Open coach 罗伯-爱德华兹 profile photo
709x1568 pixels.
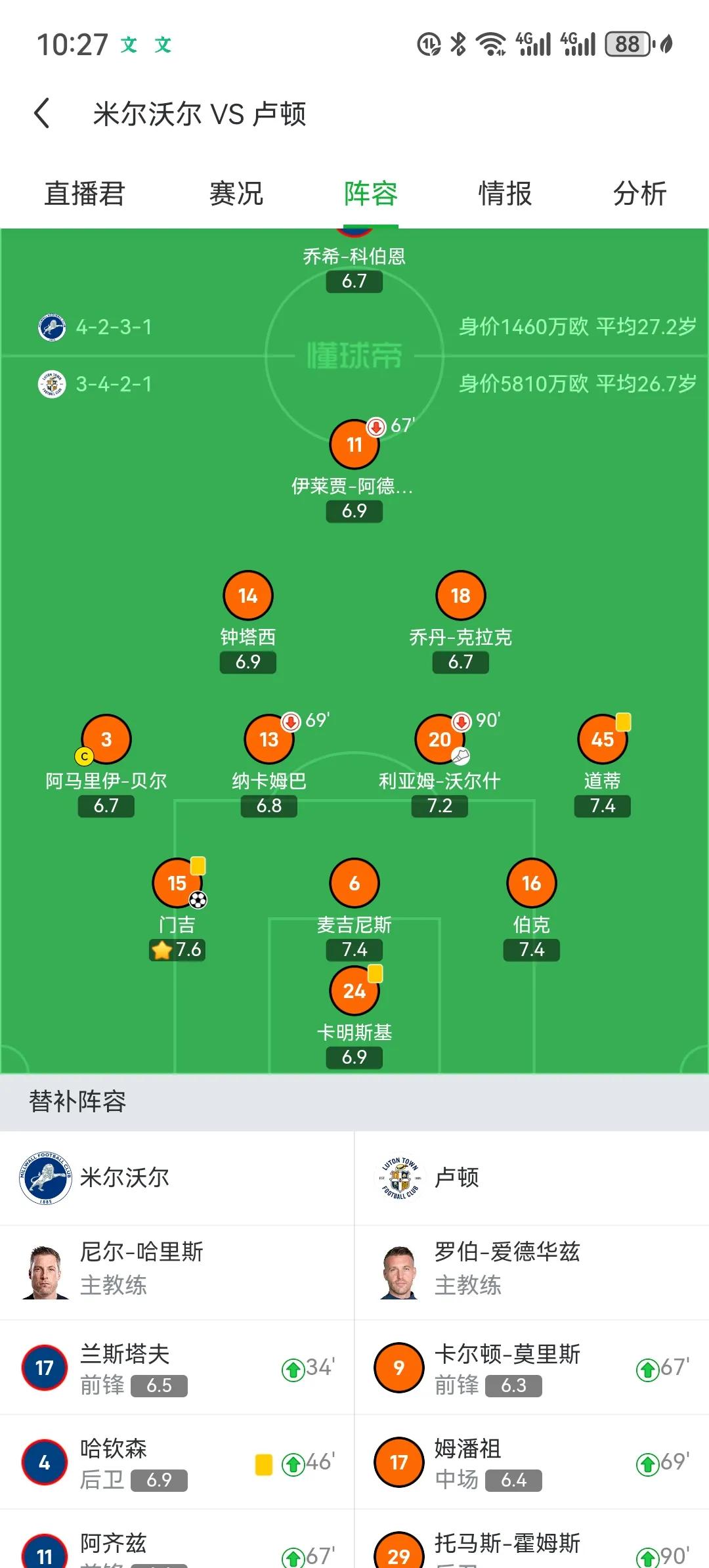pyautogui.click(x=399, y=1272)
